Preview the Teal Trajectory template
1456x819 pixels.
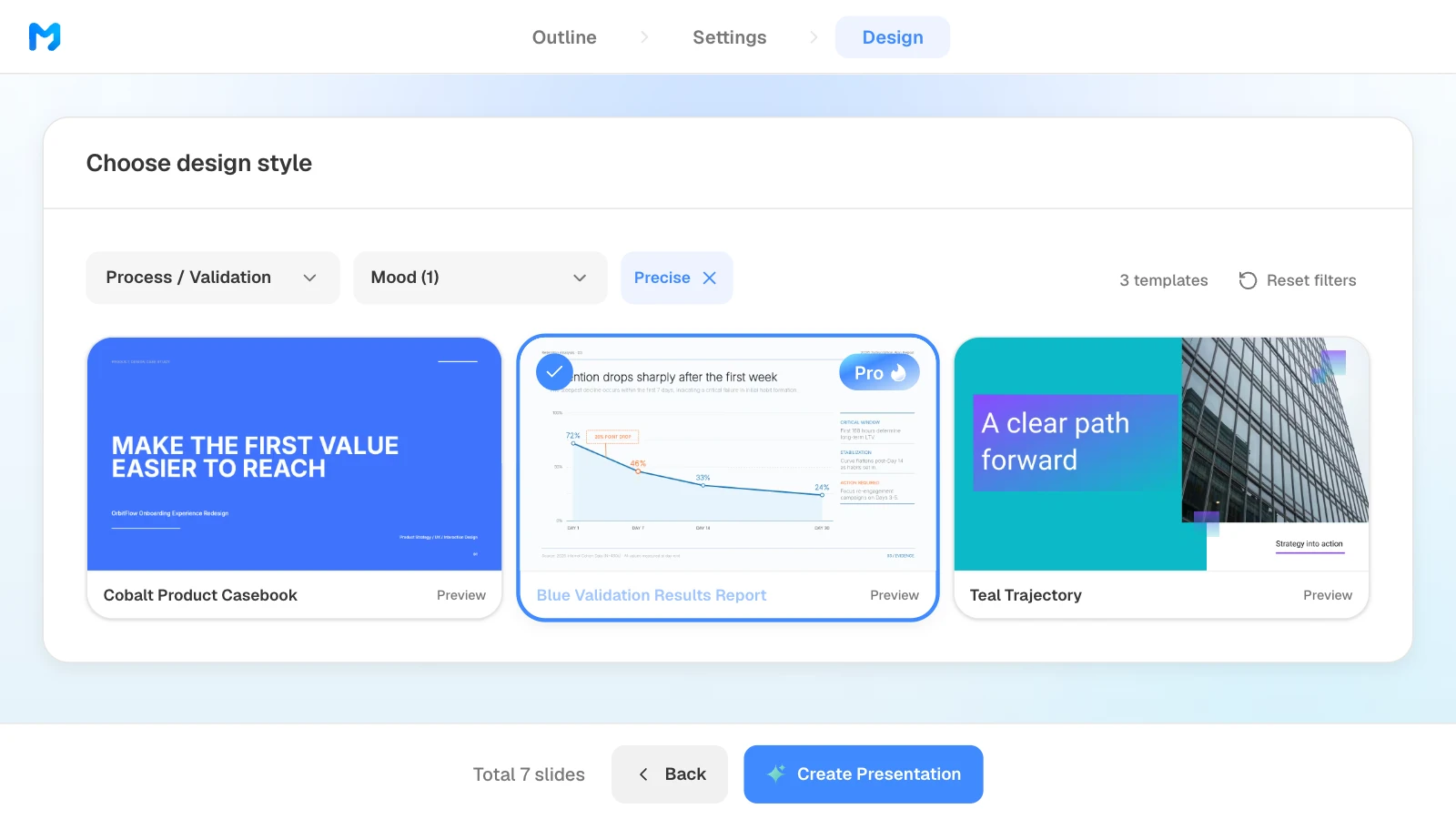point(1328,595)
